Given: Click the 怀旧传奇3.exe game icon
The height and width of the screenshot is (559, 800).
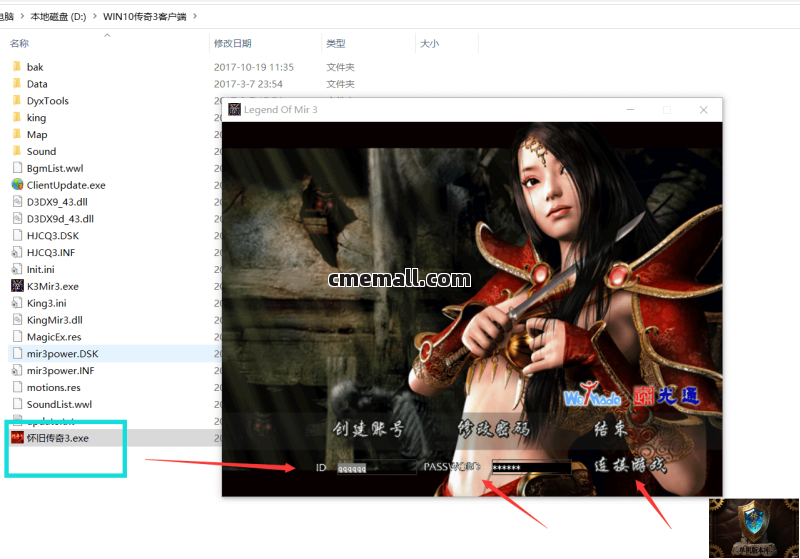Looking at the screenshot, I should [x=17, y=438].
